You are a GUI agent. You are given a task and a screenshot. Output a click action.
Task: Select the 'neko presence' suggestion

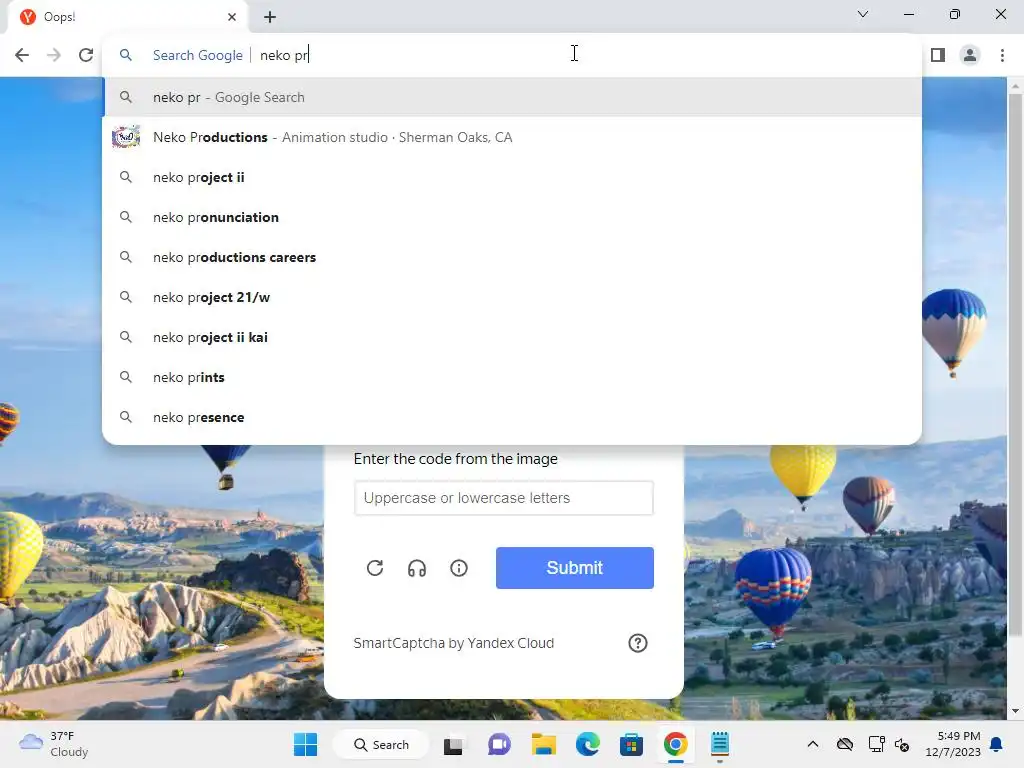pyautogui.click(x=512, y=417)
